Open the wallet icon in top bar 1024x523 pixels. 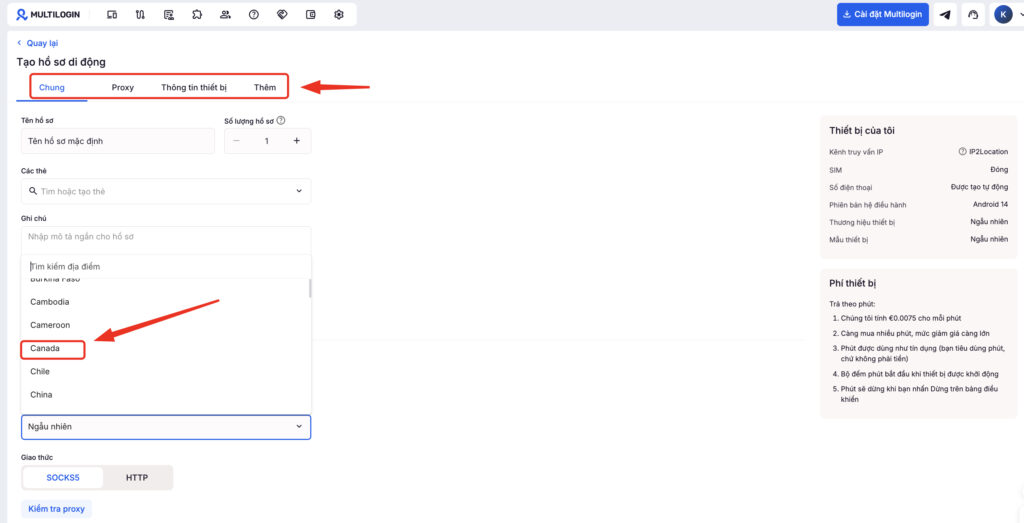(x=310, y=14)
